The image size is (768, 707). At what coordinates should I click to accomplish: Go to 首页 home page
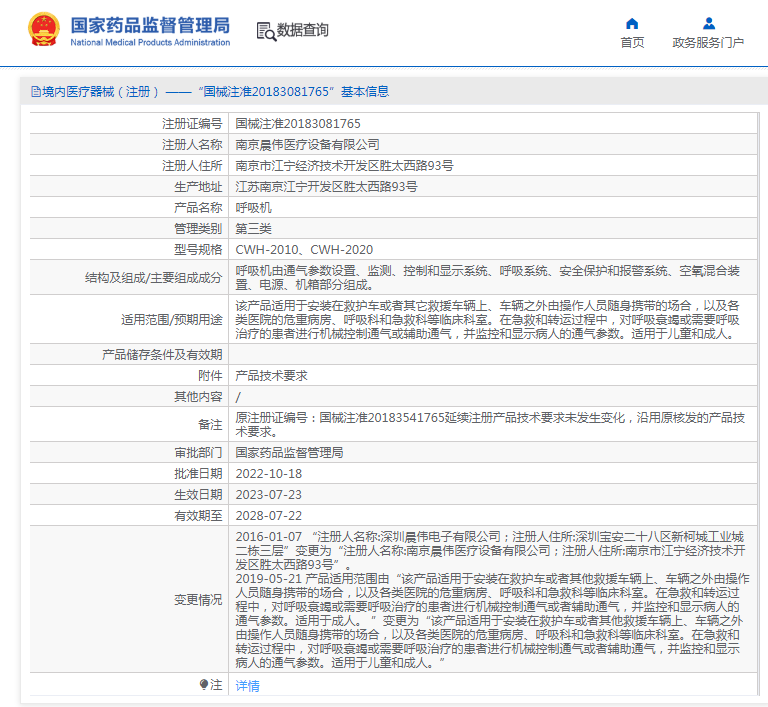[632, 42]
